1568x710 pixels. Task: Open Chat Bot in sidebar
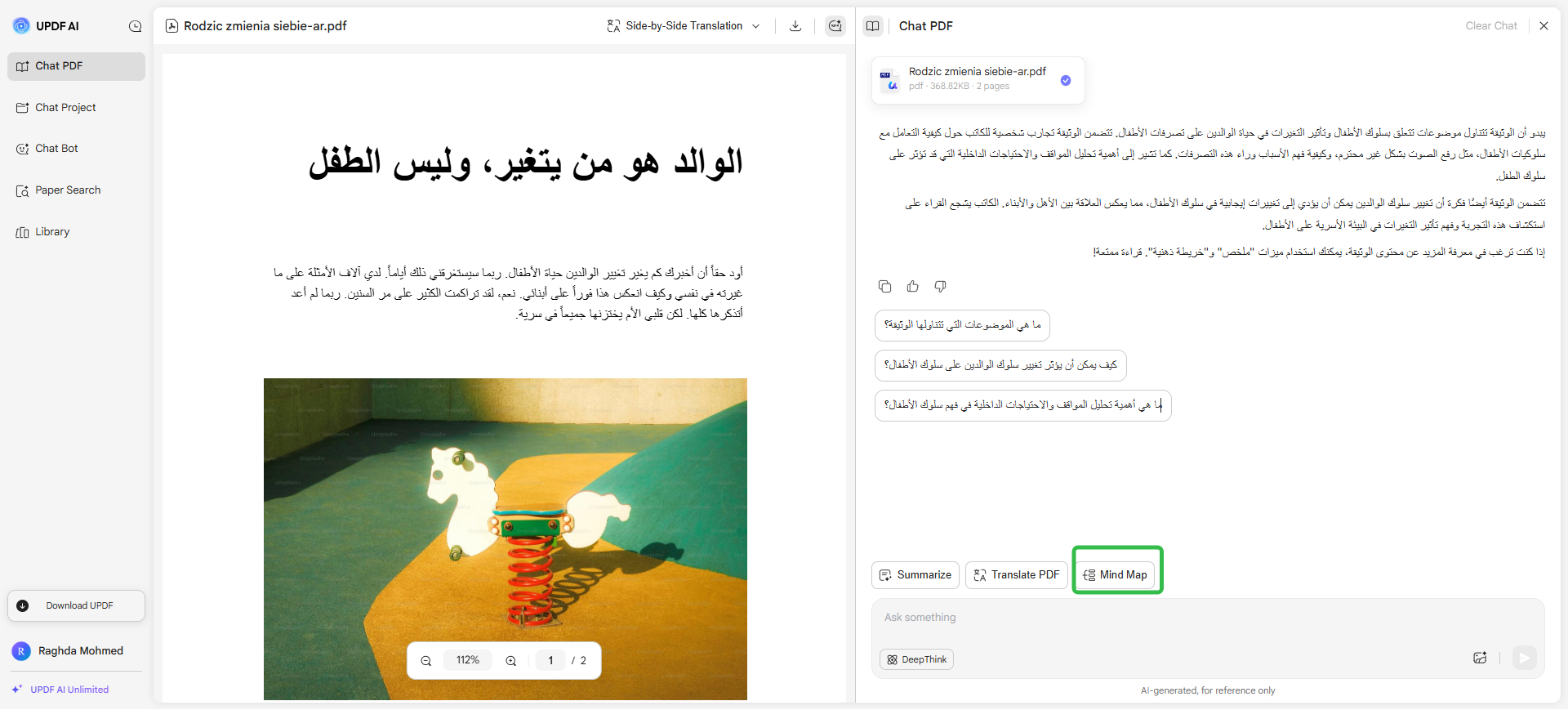(x=76, y=149)
